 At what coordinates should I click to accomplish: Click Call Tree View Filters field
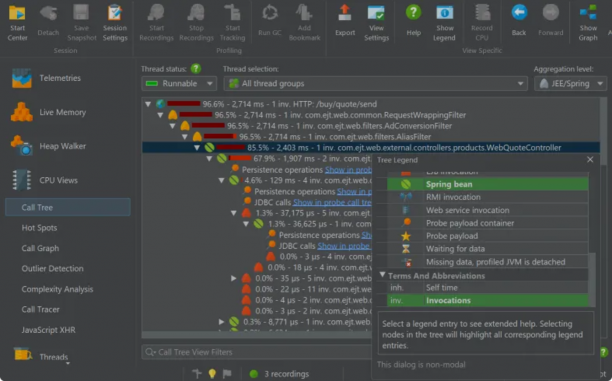click(257, 352)
